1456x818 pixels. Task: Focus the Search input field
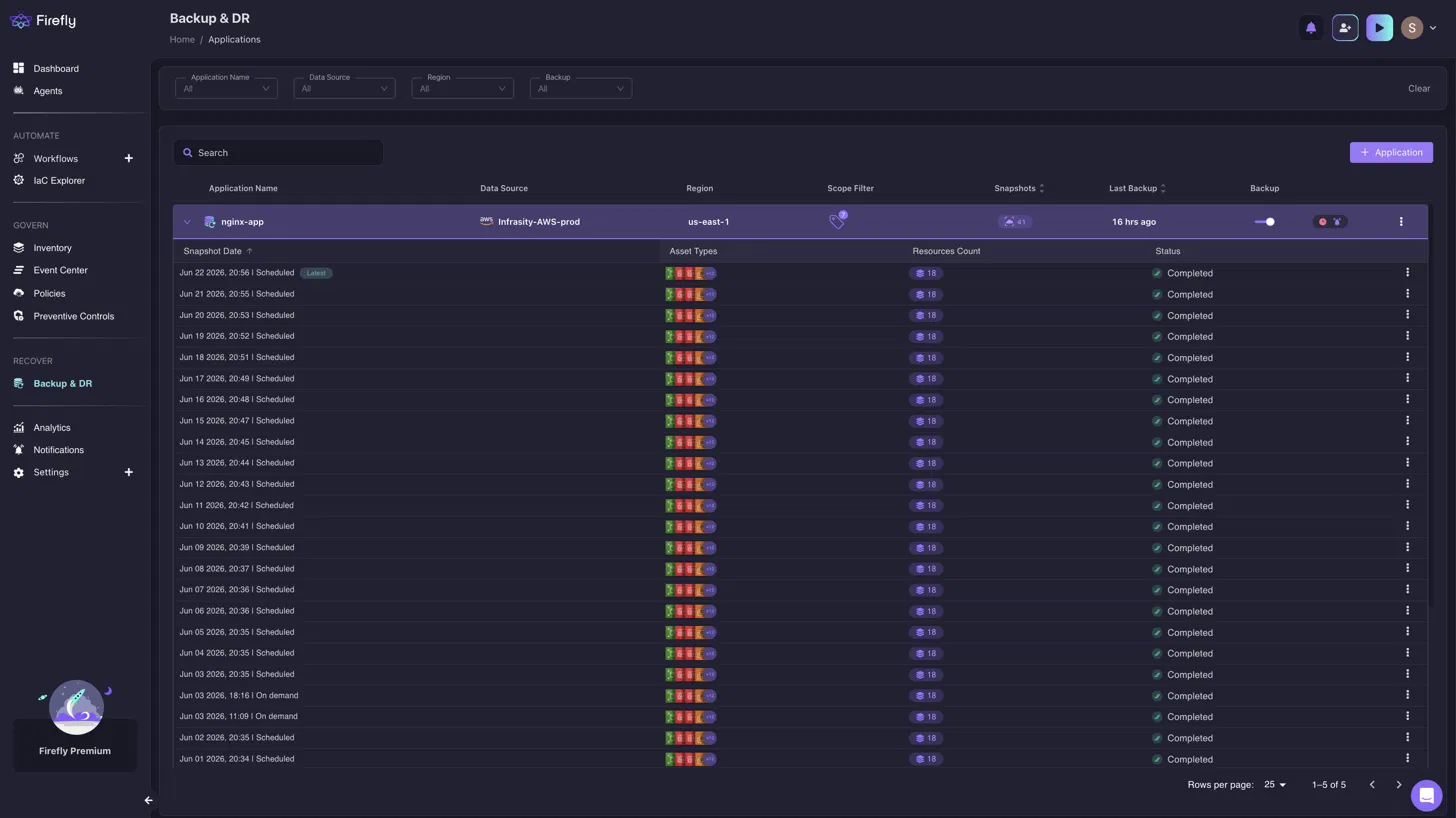tap(278, 153)
